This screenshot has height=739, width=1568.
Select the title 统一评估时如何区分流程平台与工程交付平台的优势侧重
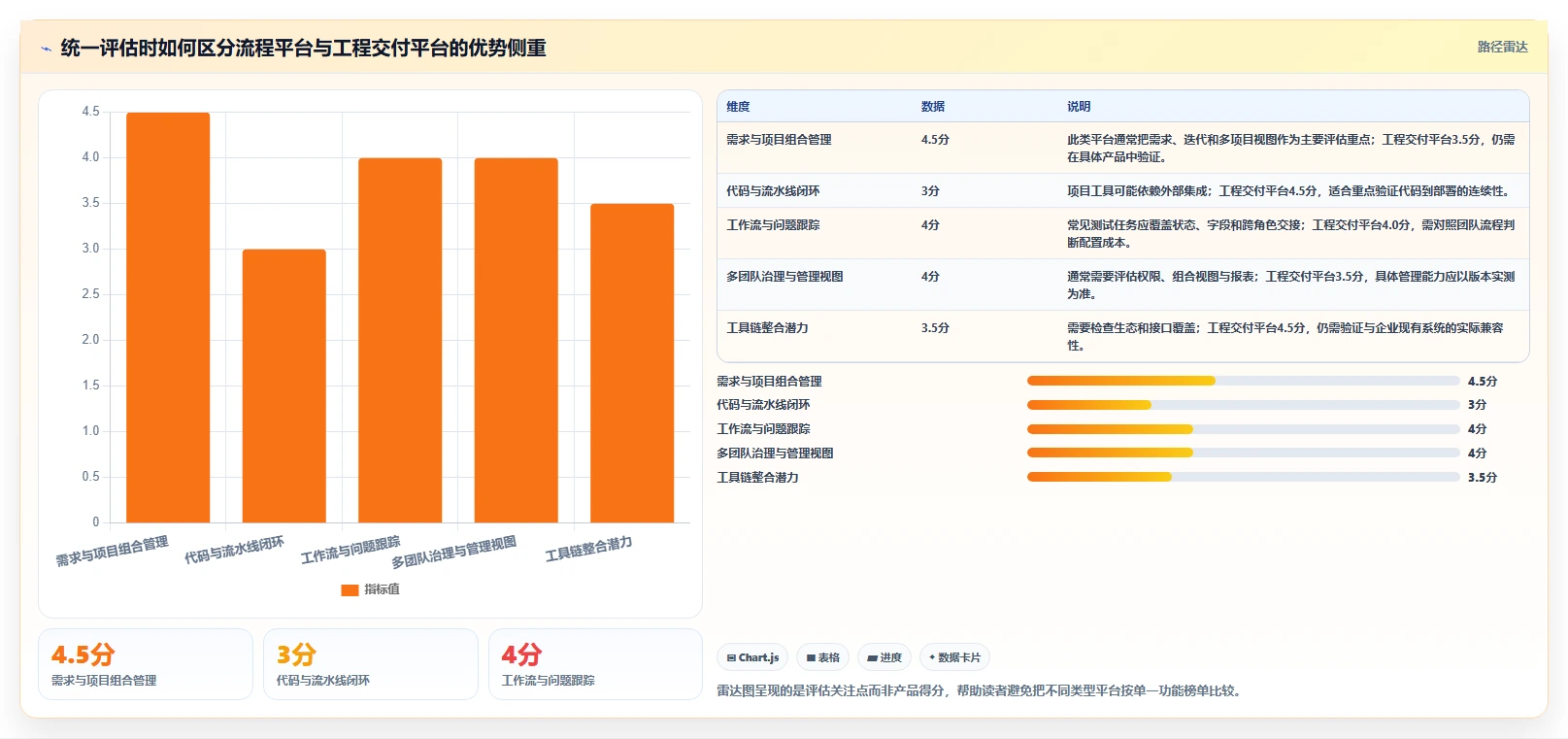coord(303,48)
